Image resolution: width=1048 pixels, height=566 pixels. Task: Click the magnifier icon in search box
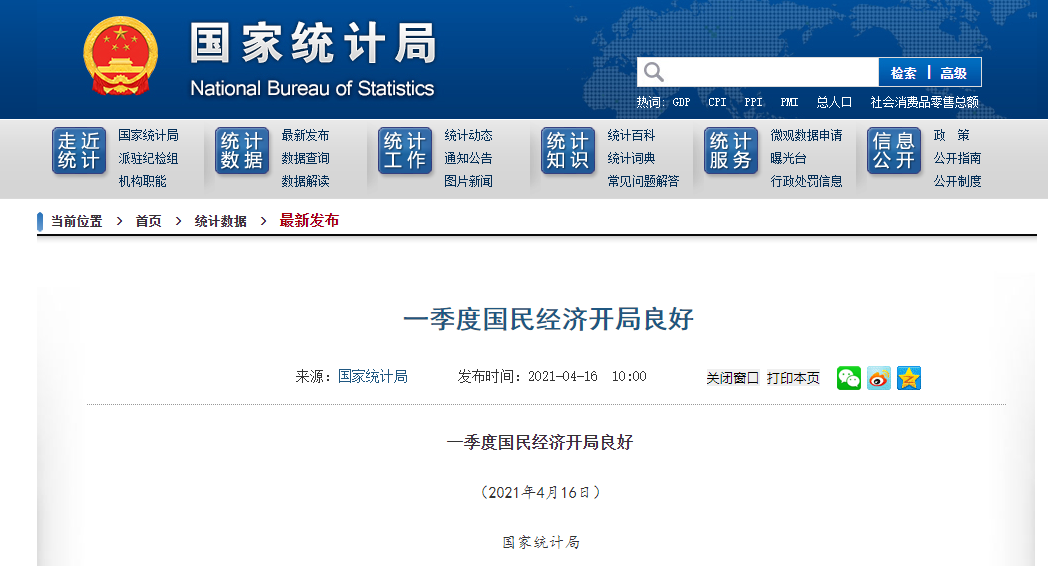tap(654, 72)
